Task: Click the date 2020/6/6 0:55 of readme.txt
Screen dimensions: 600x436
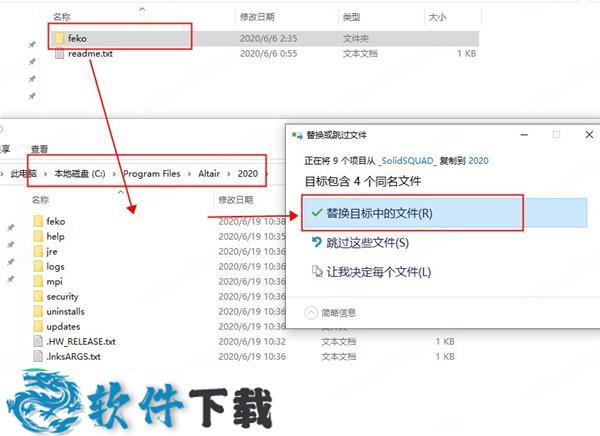Action: pos(268,54)
